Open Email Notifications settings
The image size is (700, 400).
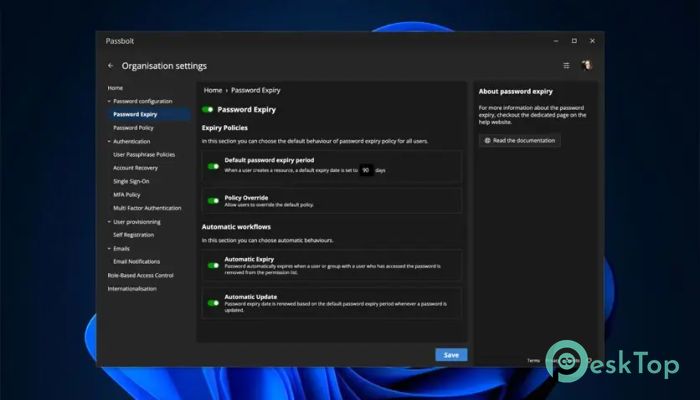[137, 262]
